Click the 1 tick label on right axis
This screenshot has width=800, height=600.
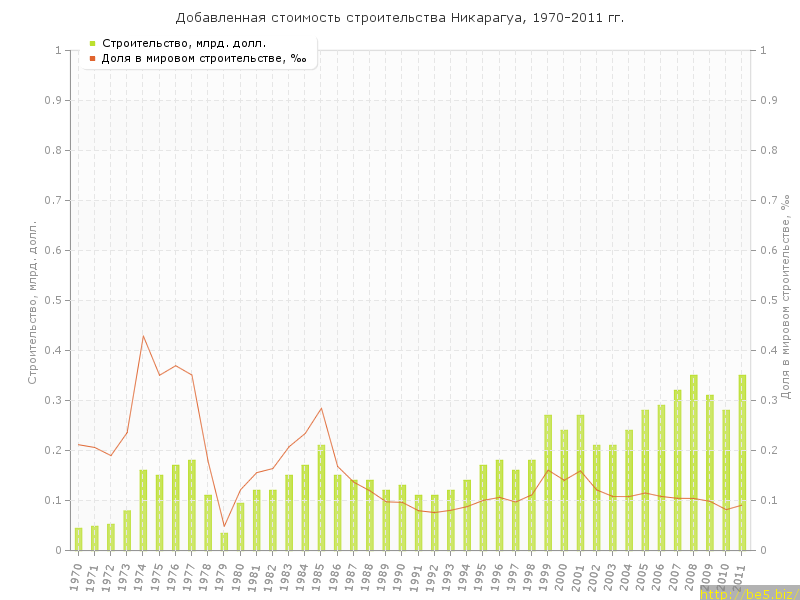(x=764, y=50)
